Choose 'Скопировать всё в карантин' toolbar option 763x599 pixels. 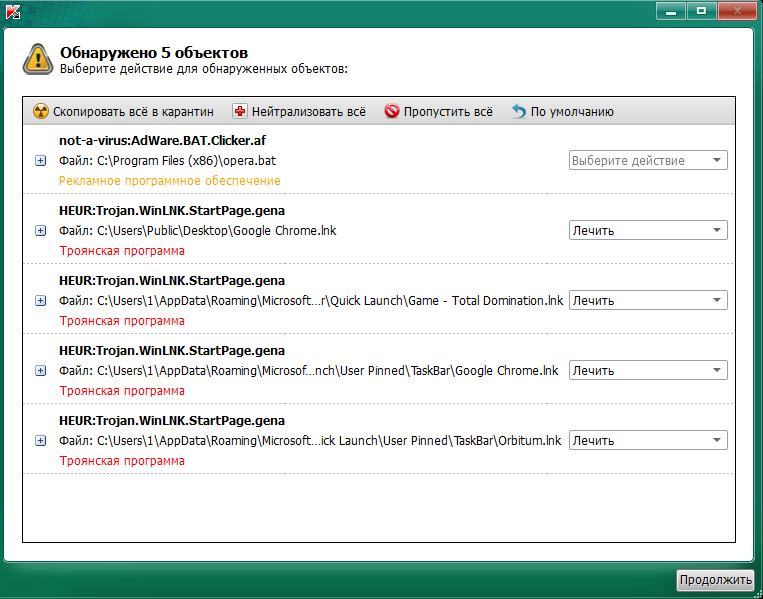[133, 112]
